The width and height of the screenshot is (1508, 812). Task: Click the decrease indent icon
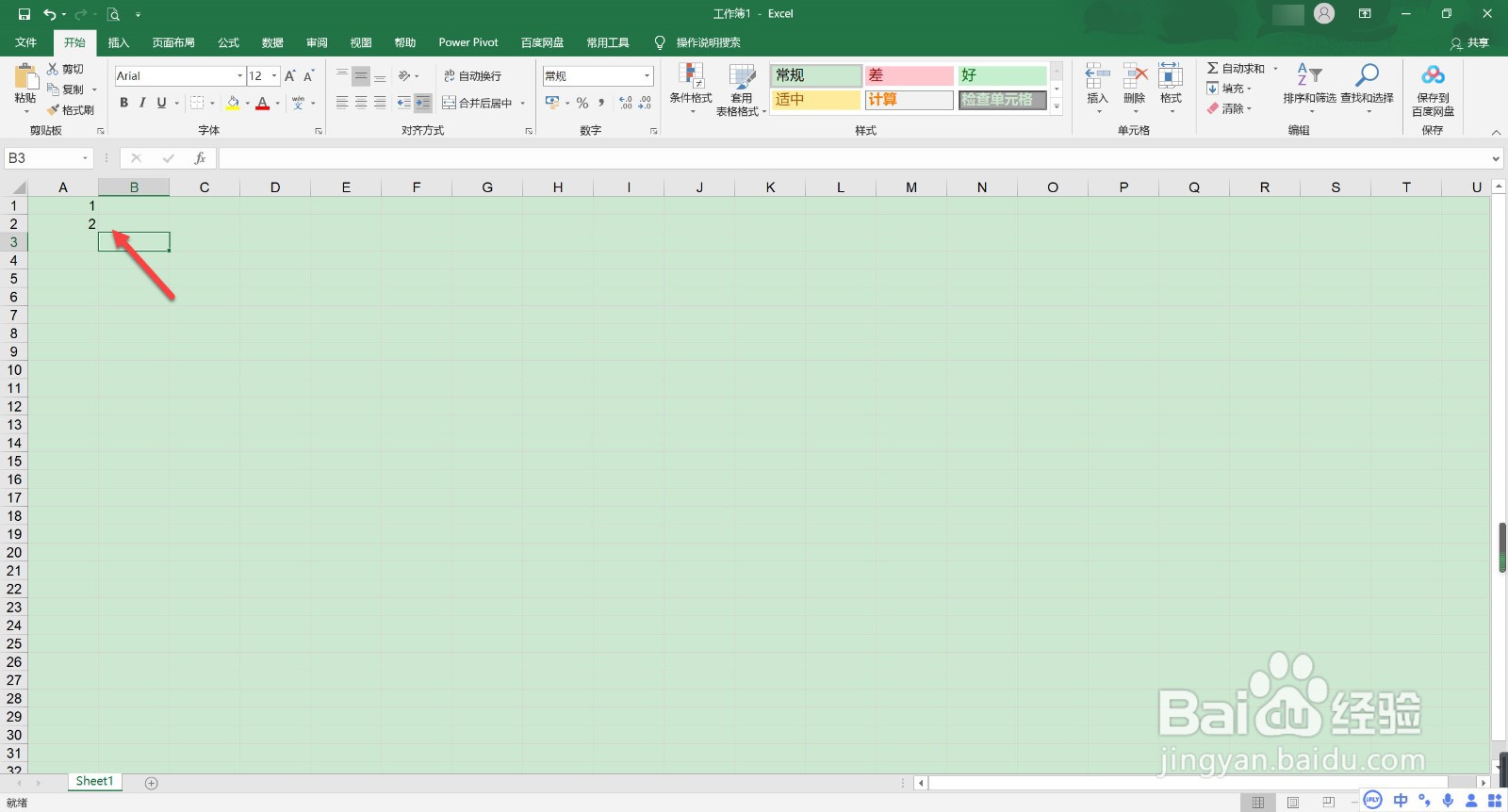click(x=404, y=103)
